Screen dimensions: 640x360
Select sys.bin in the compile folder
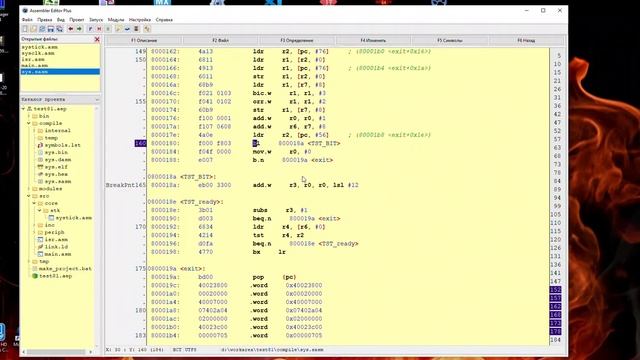tap(56, 152)
